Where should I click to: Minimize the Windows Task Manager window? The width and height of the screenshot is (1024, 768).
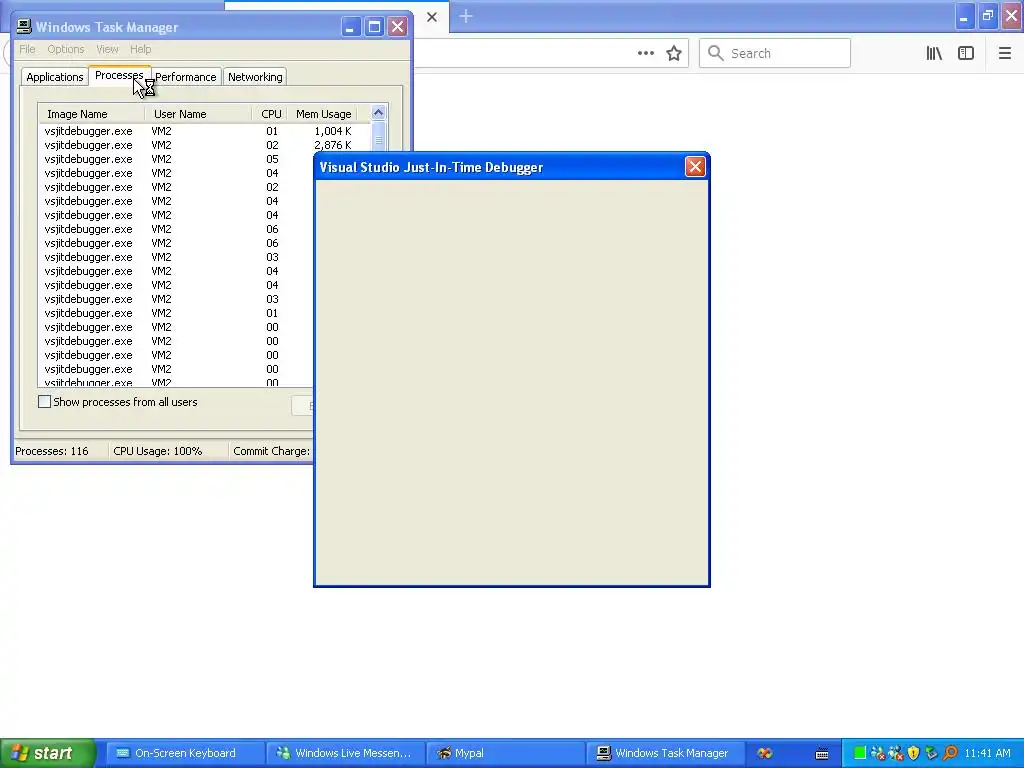351,27
